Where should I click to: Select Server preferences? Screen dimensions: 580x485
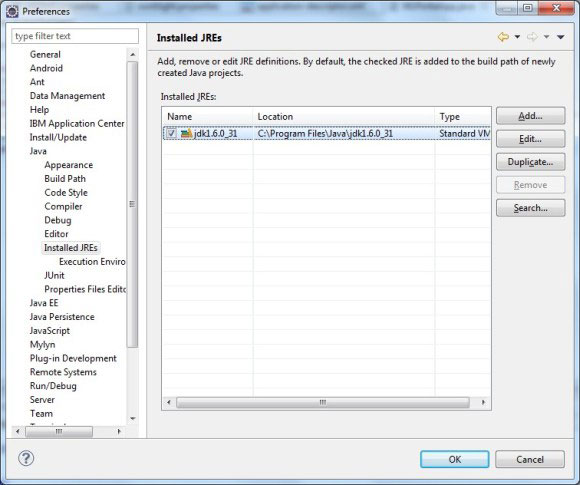pyautogui.click(x=42, y=400)
